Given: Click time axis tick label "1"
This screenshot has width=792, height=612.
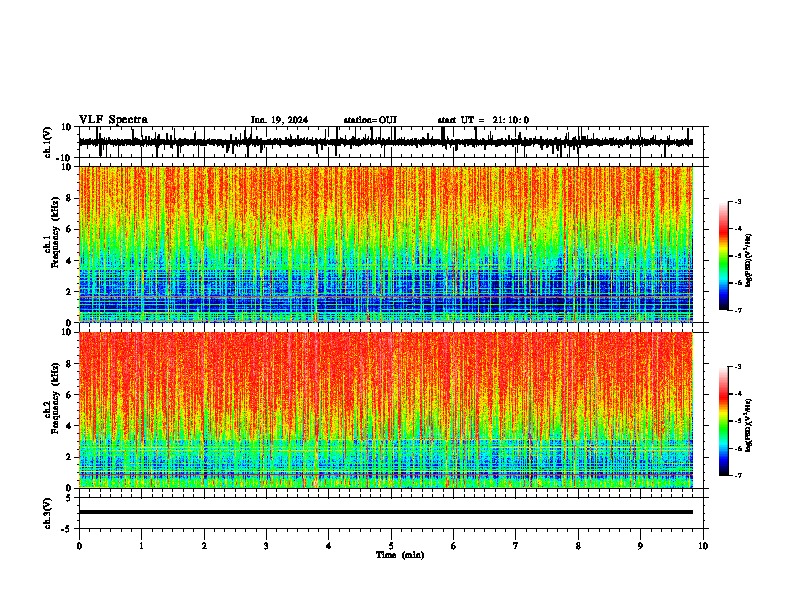Looking at the screenshot, I should pyautogui.click(x=141, y=546).
